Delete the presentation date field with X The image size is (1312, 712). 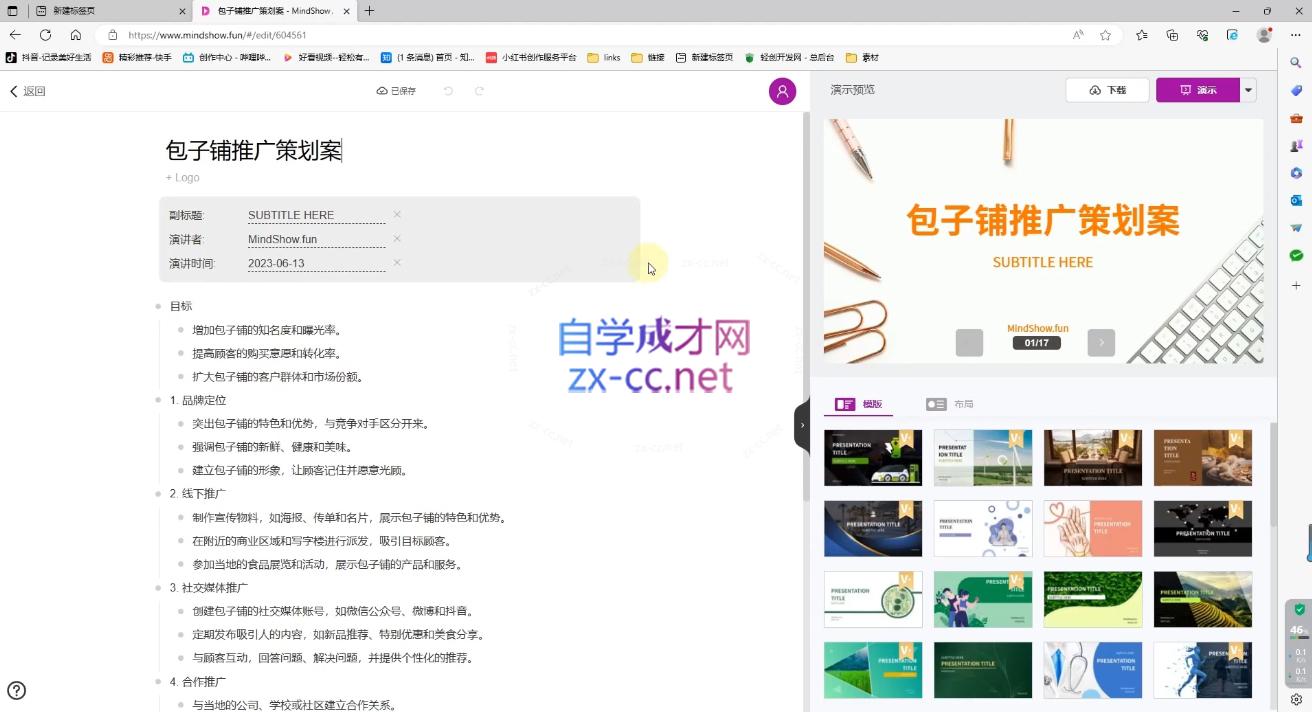tap(397, 263)
